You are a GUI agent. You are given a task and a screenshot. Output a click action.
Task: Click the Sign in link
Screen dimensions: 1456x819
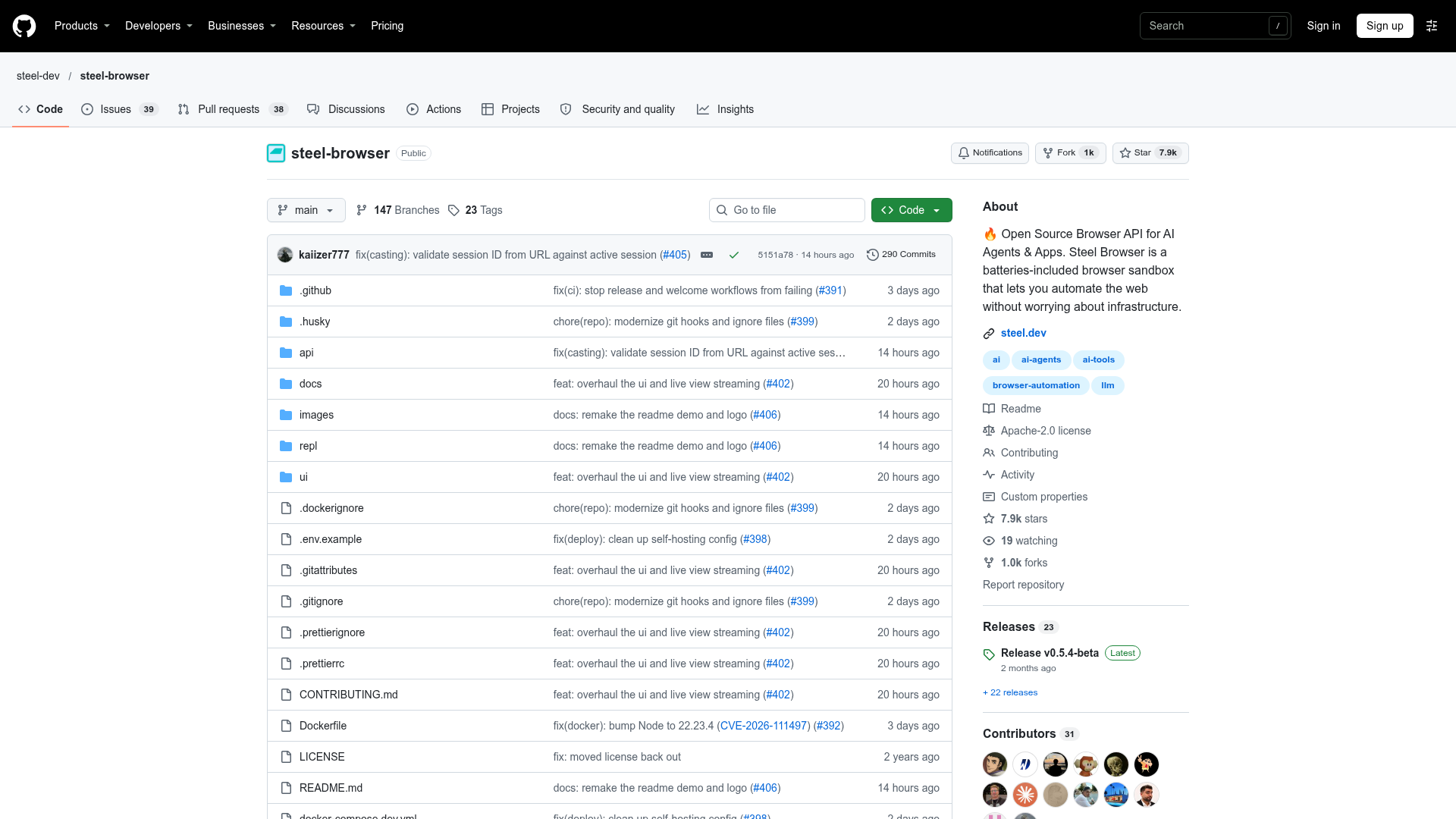pos(1323,26)
